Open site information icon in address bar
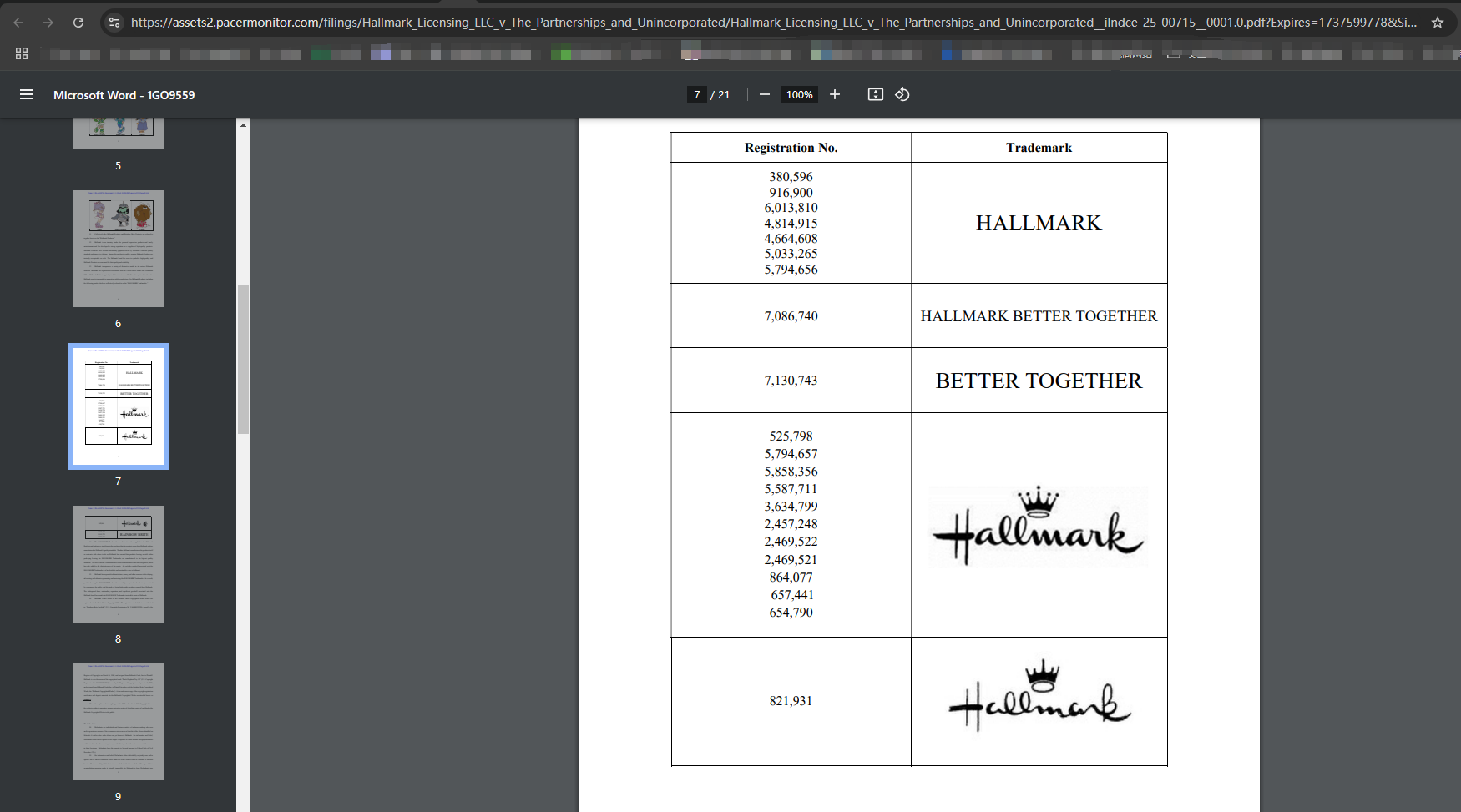 click(x=114, y=23)
